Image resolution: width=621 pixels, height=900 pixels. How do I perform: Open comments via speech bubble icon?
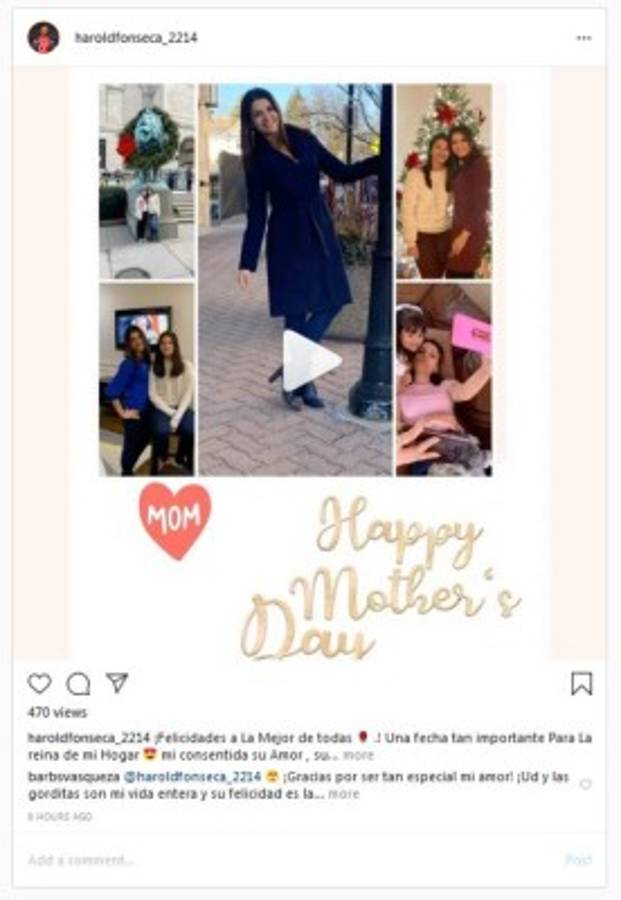[78, 684]
